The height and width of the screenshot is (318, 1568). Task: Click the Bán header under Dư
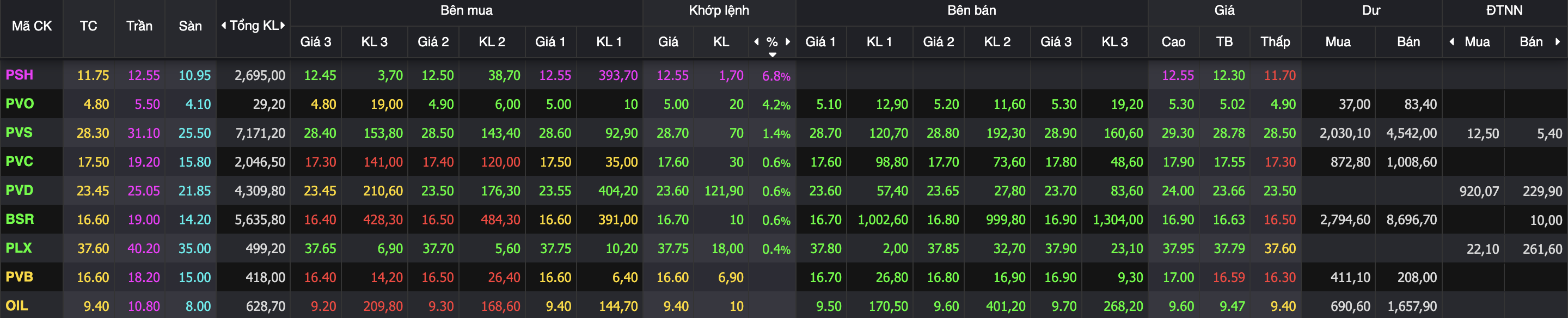tap(1408, 42)
